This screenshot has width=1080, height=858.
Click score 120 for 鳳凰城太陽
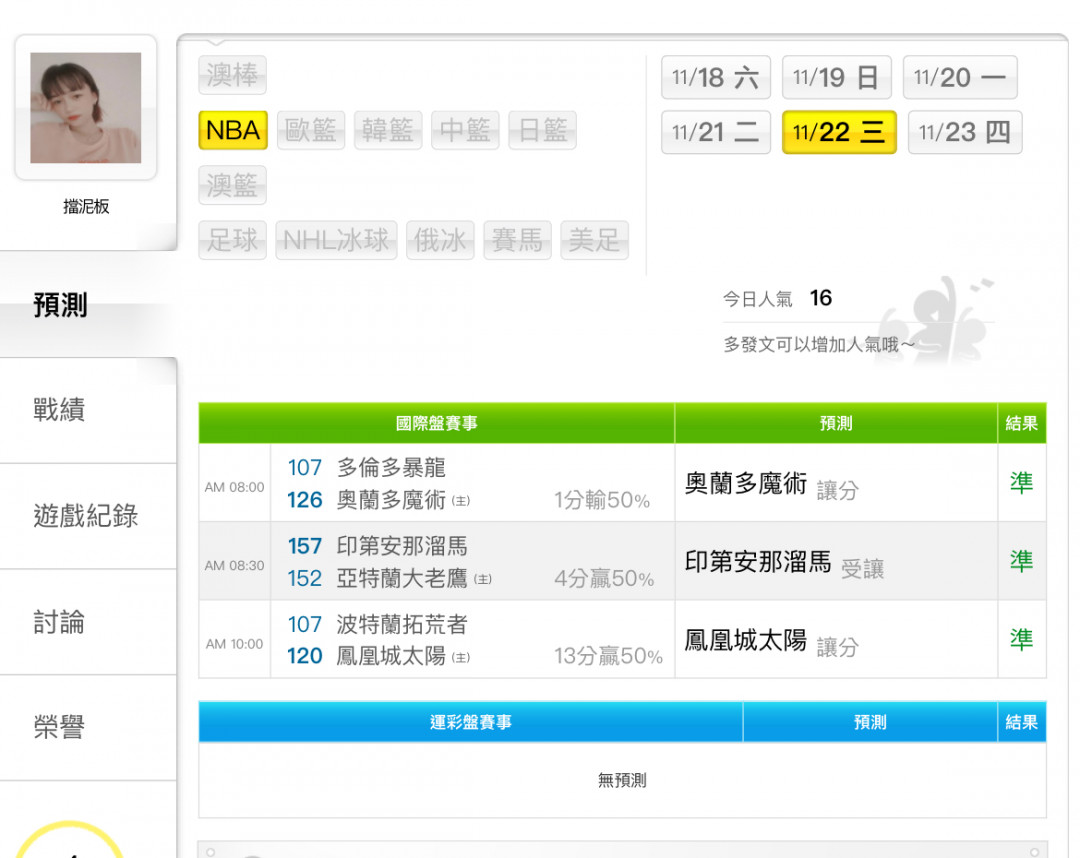[304, 656]
